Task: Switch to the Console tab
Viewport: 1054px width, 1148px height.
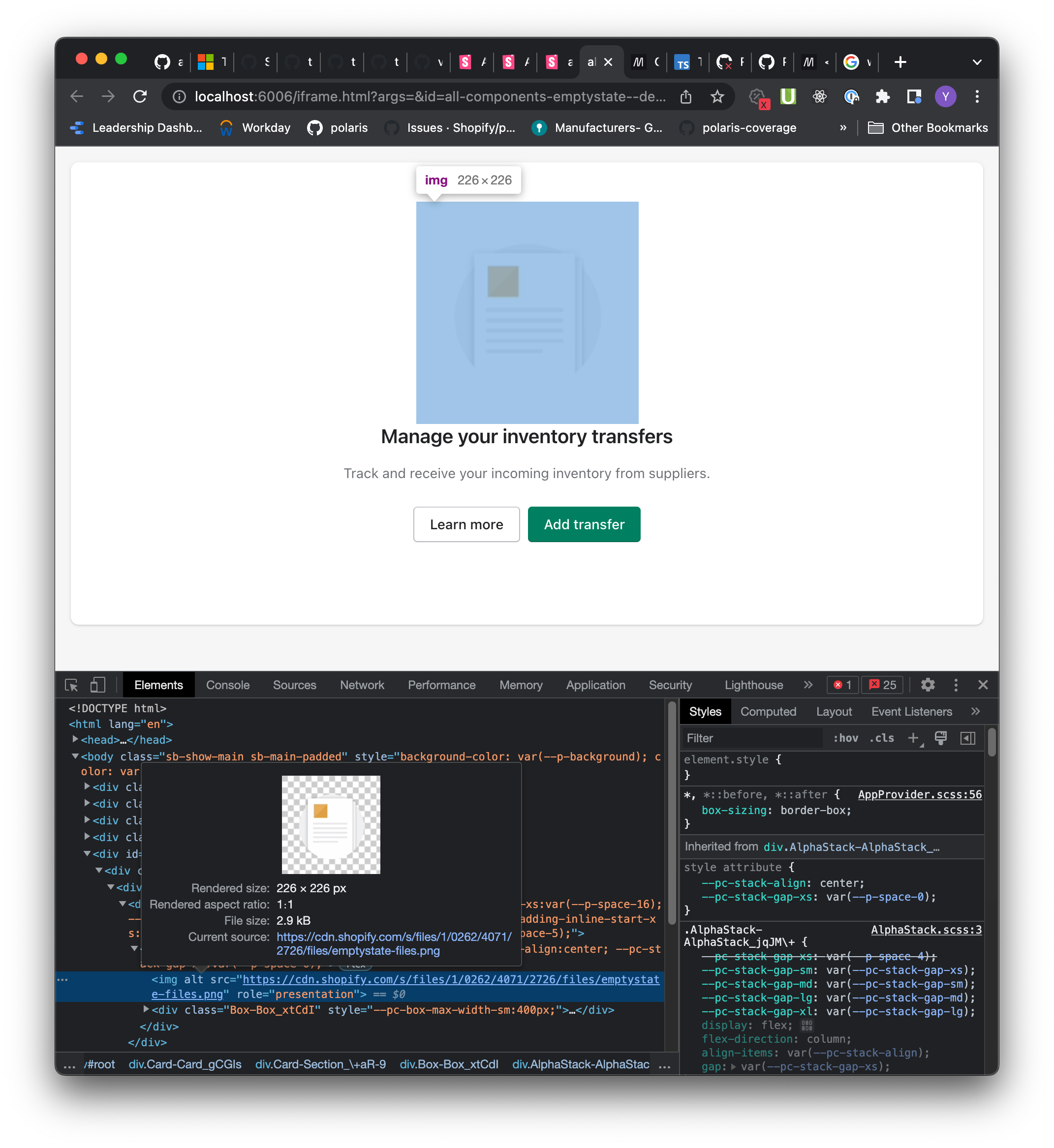Action: click(x=227, y=685)
